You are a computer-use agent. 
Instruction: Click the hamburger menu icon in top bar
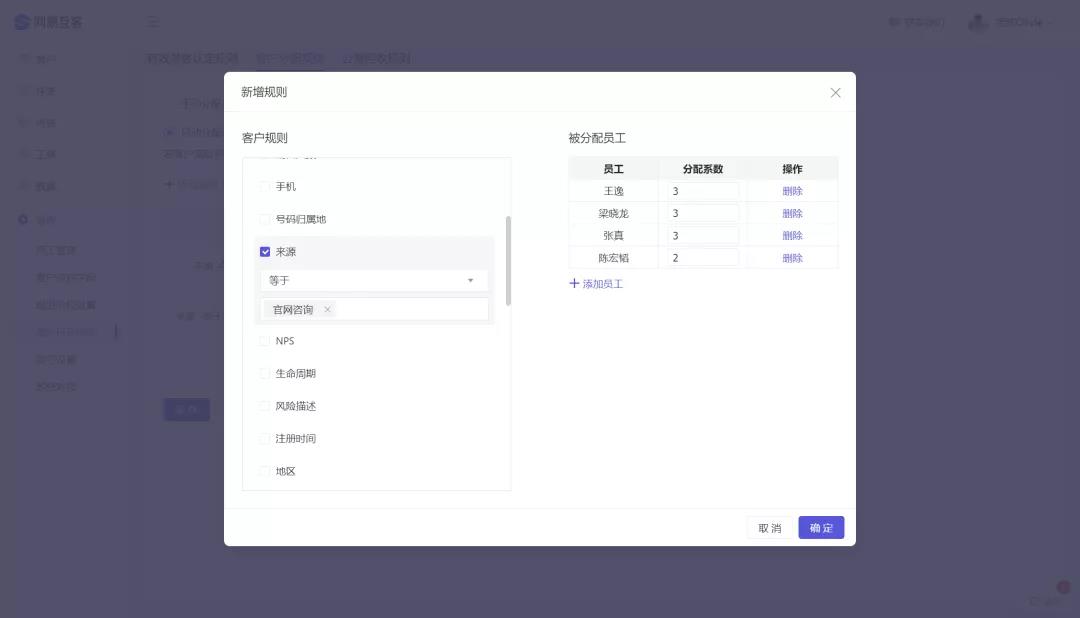coord(153,22)
